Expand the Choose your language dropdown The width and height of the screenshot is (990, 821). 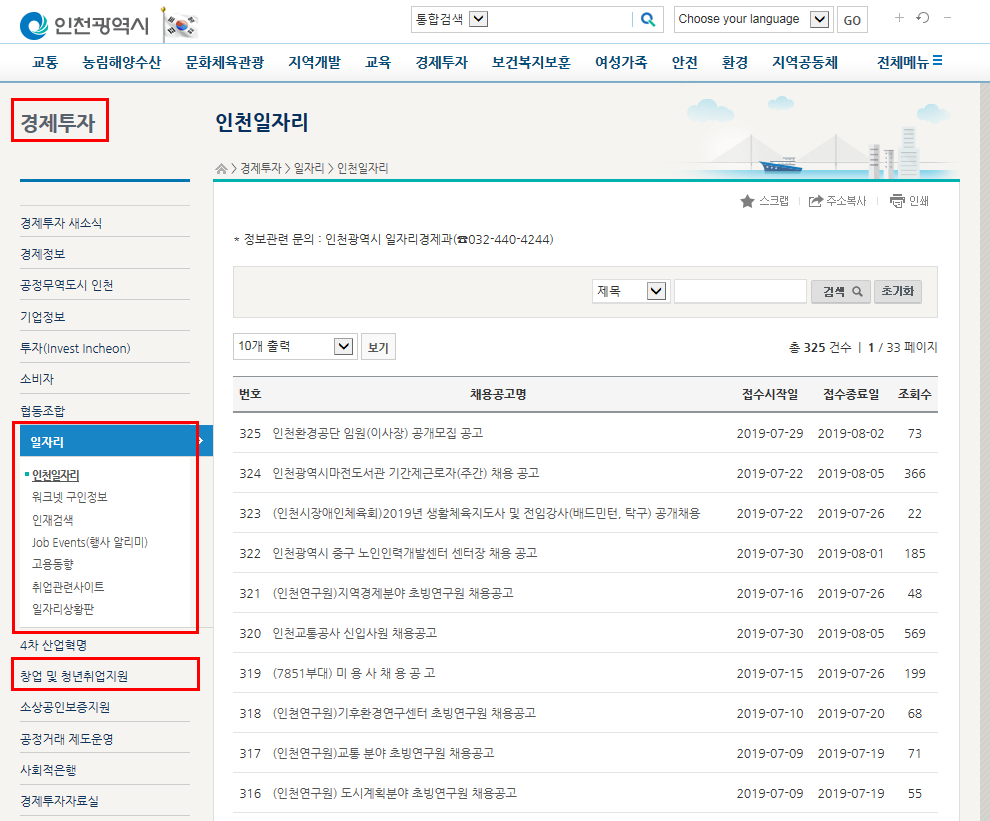click(820, 19)
